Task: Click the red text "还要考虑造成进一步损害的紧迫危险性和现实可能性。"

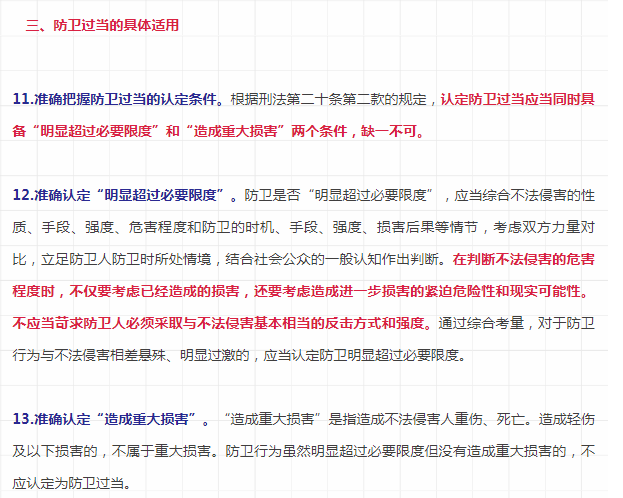Action: pyautogui.click(x=422, y=291)
